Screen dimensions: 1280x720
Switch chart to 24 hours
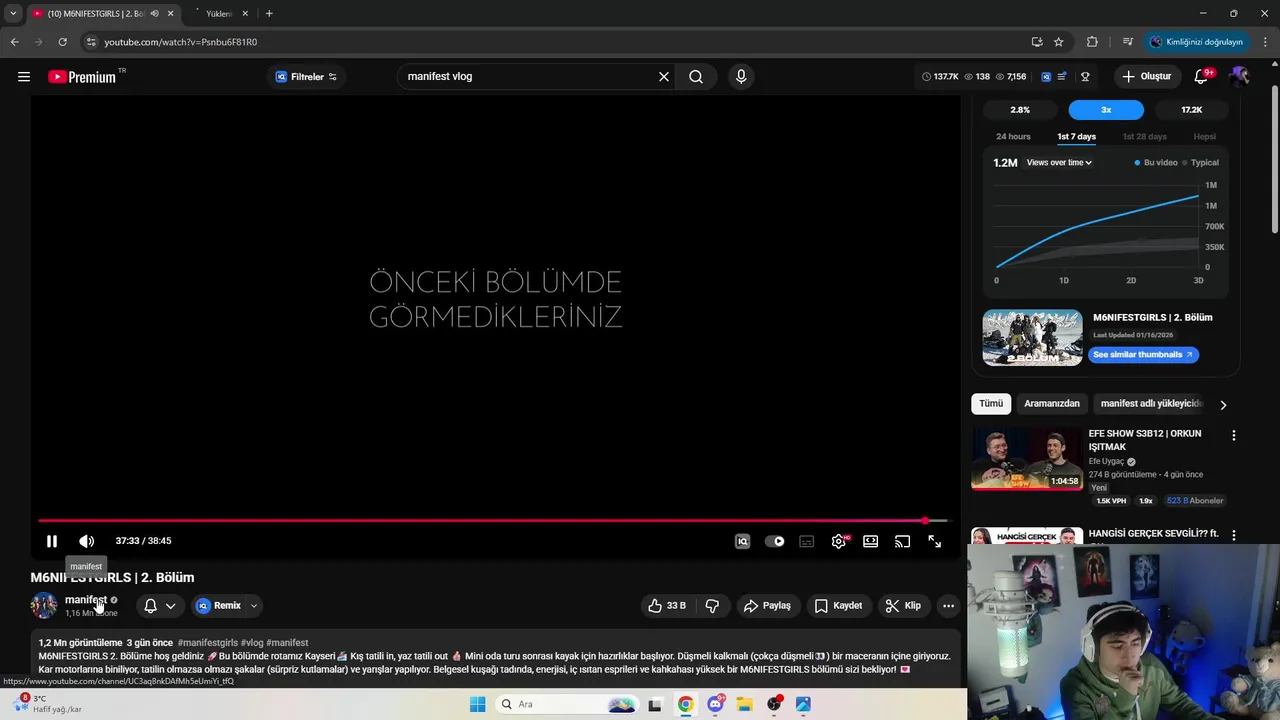pyautogui.click(x=1013, y=137)
